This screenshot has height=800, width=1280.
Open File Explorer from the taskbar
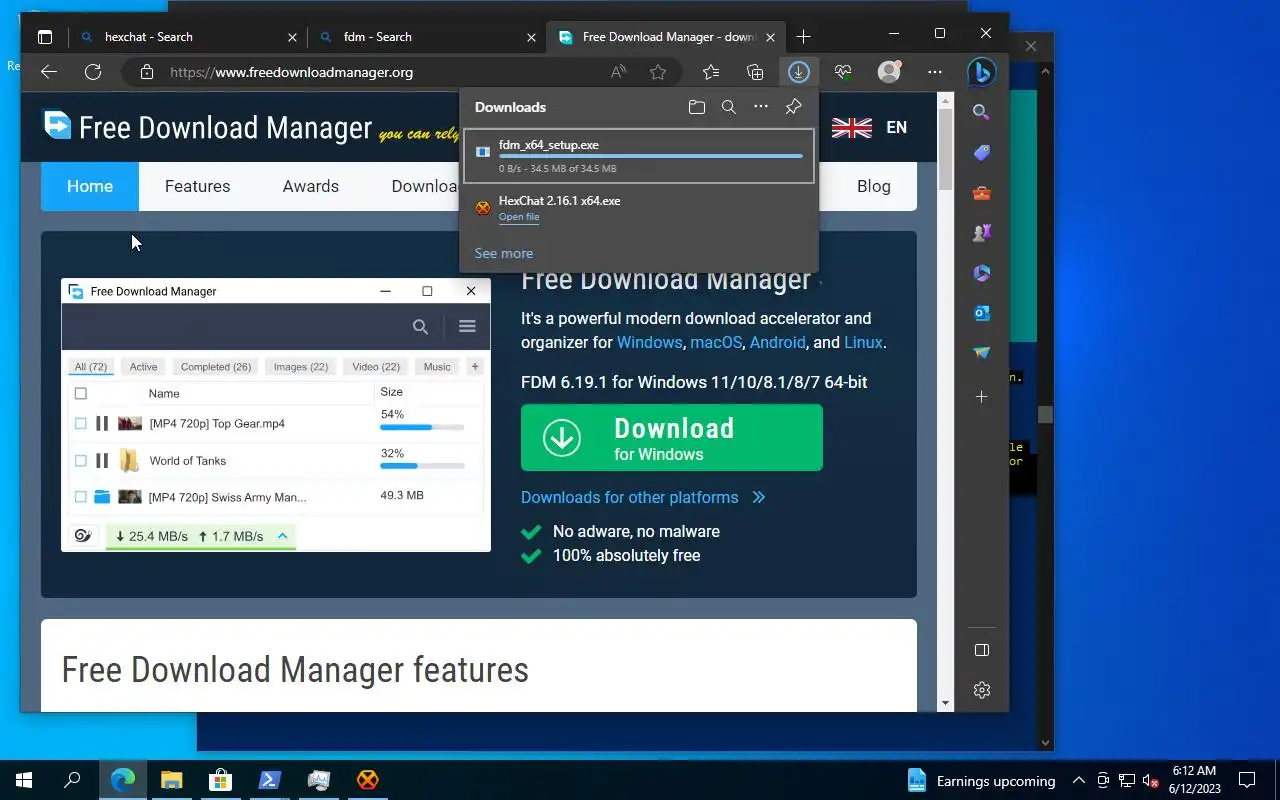[x=172, y=780]
